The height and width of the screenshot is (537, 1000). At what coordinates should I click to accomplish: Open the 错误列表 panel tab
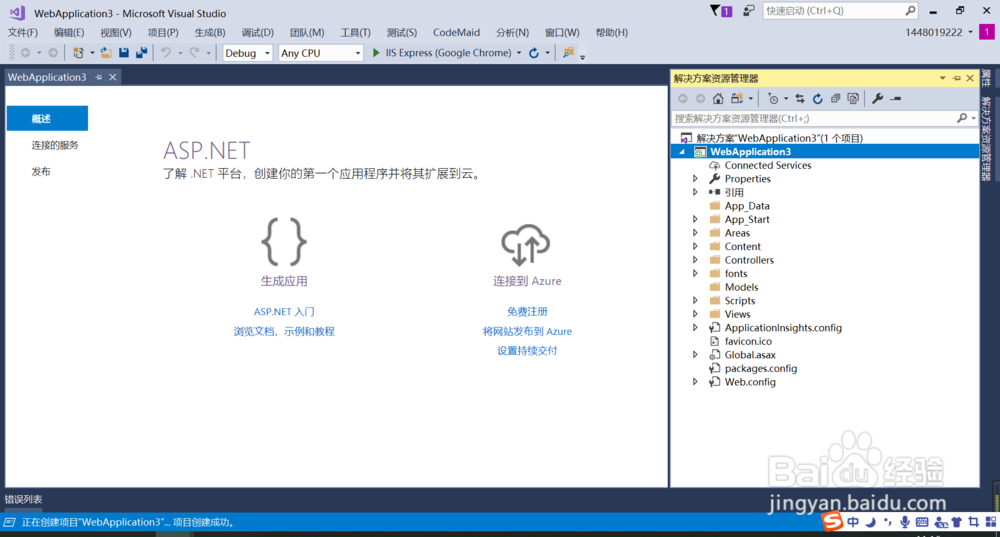tap(23, 499)
